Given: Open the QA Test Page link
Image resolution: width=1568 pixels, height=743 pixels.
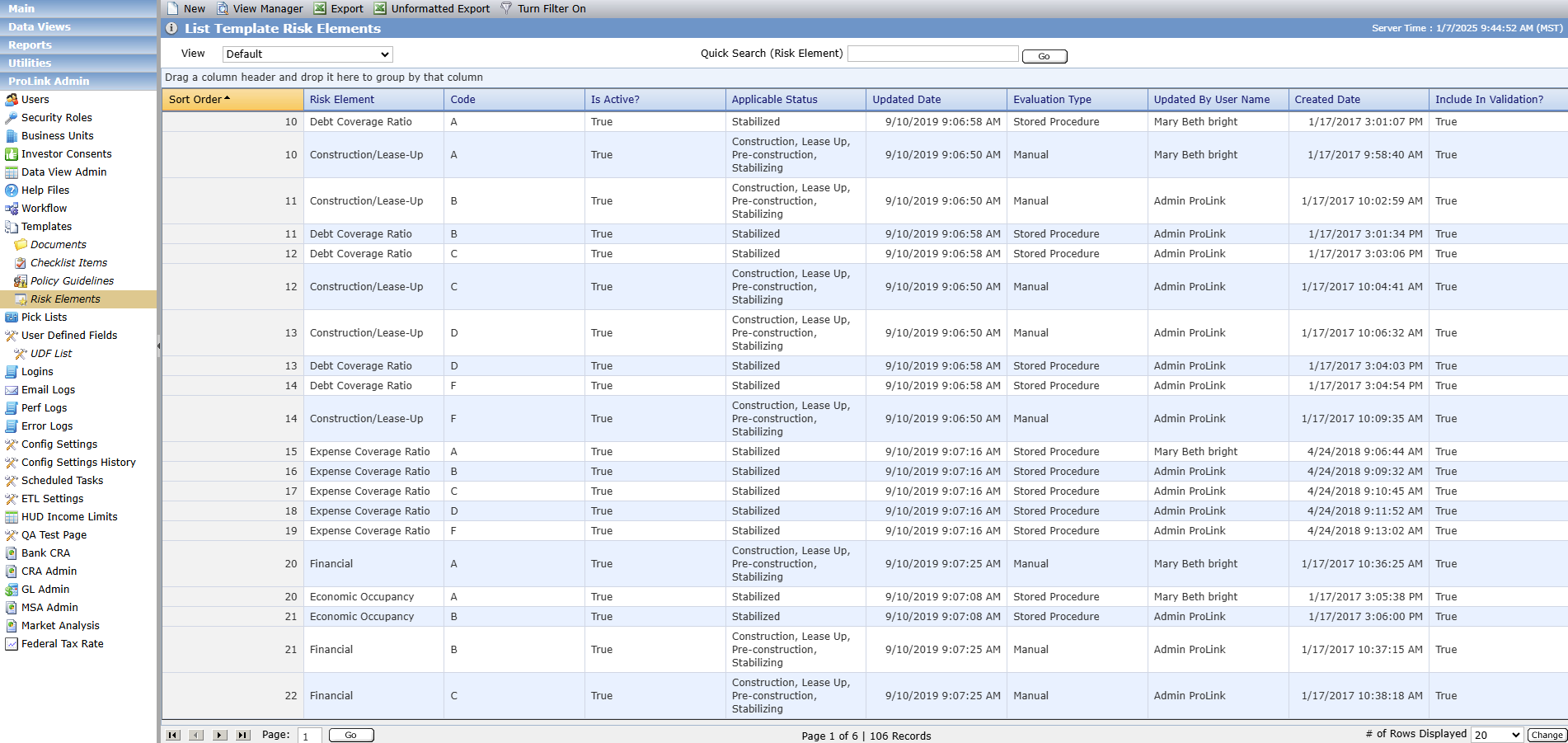Looking at the screenshot, I should pos(54,535).
